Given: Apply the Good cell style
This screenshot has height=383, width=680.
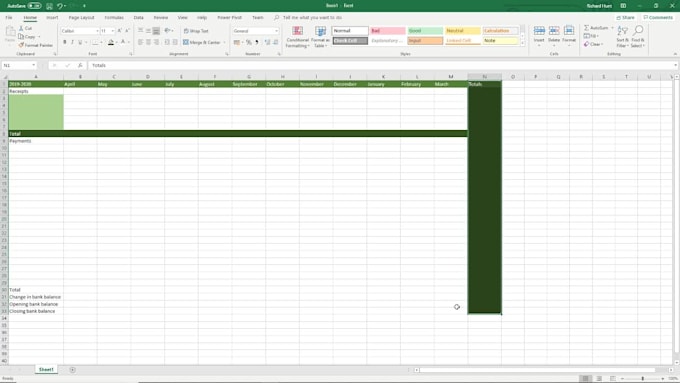Looking at the screenshot, I should click(x=425, y=30).
